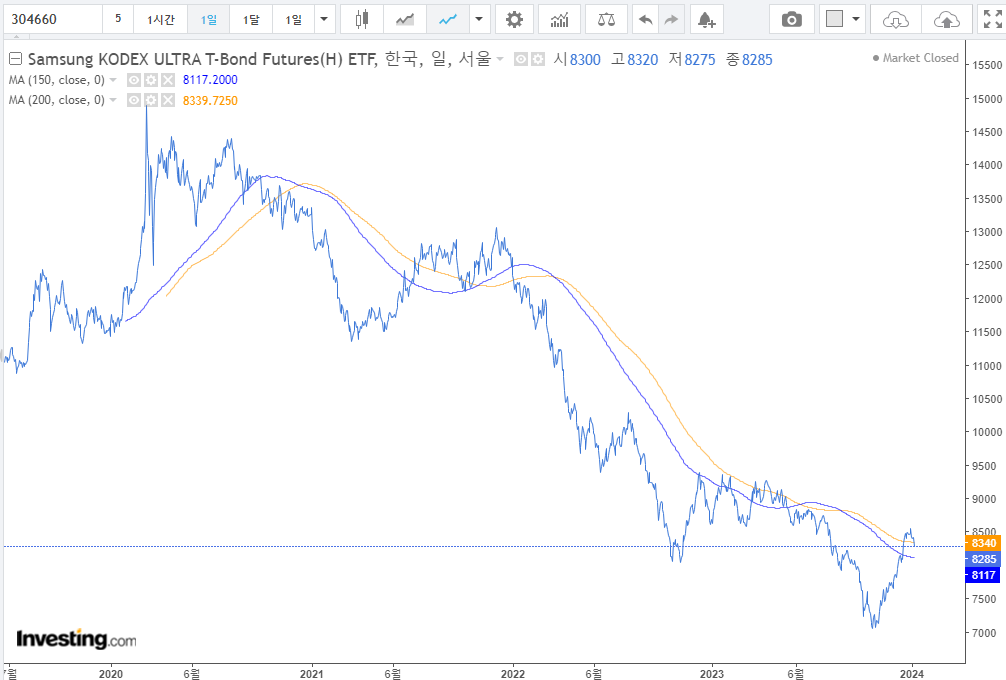Open chart properties gear icon

pos(514,19)
